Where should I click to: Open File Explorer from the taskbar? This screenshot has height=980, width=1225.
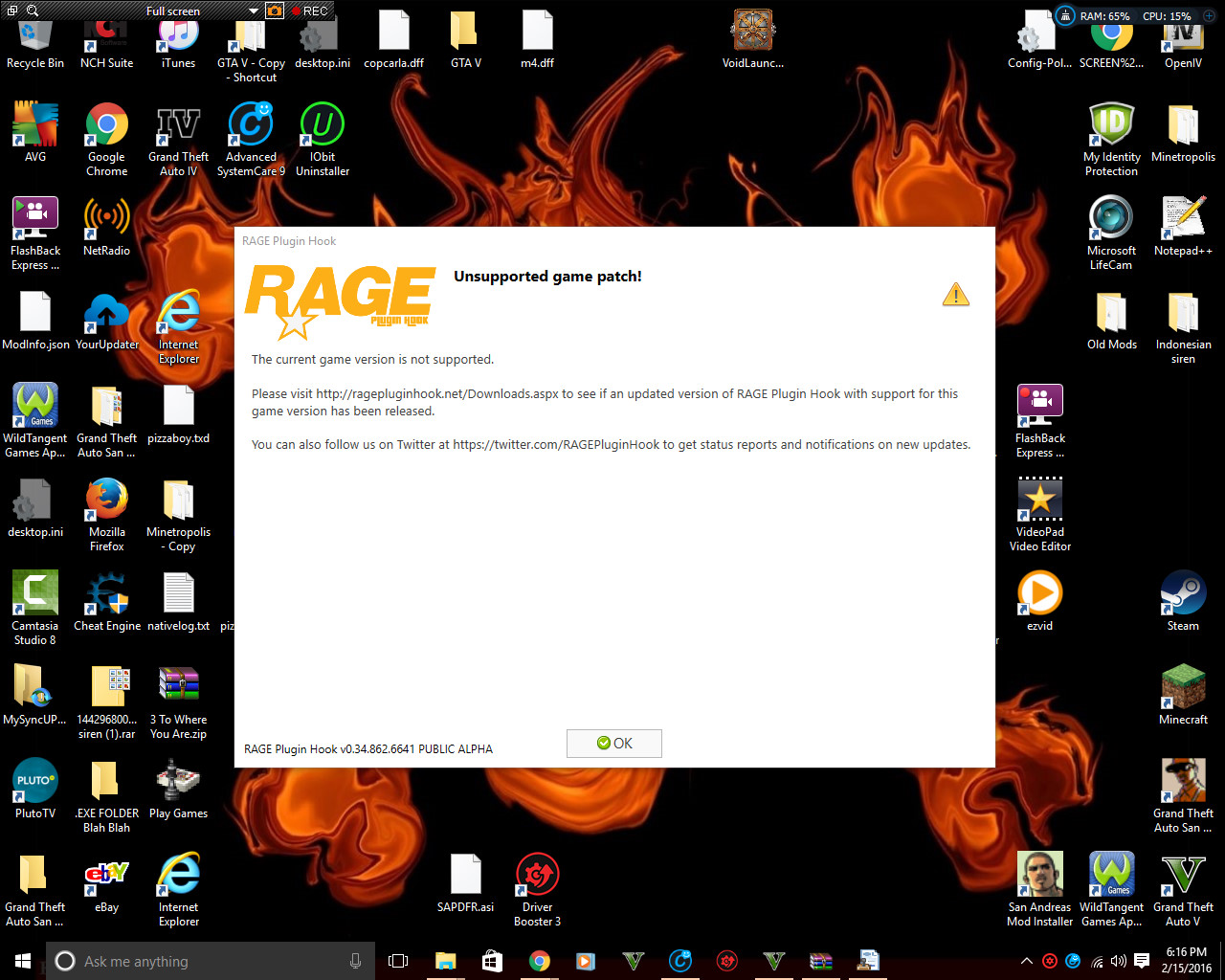tap(445, 961)
